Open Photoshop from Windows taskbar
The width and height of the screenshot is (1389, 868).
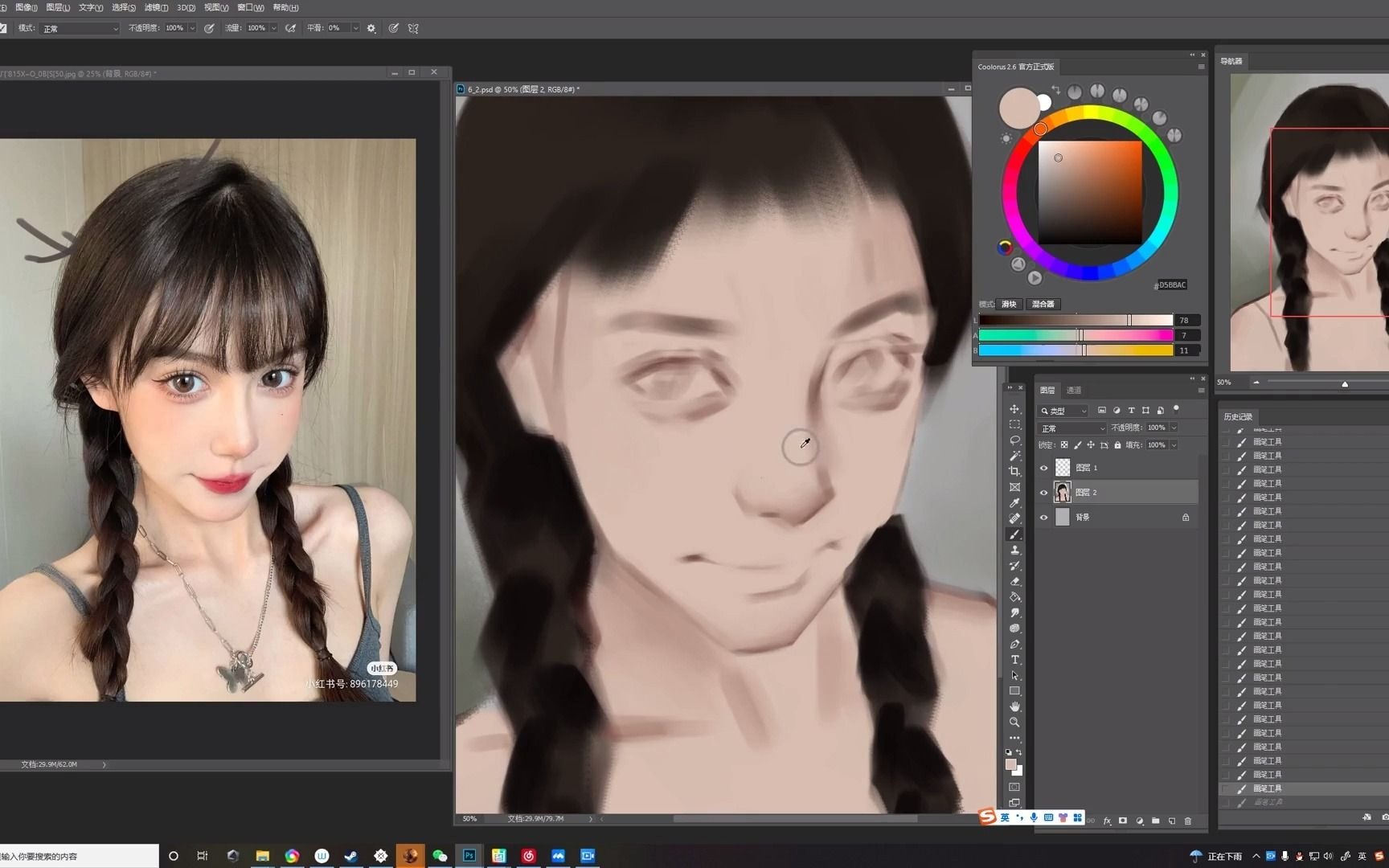469,856
